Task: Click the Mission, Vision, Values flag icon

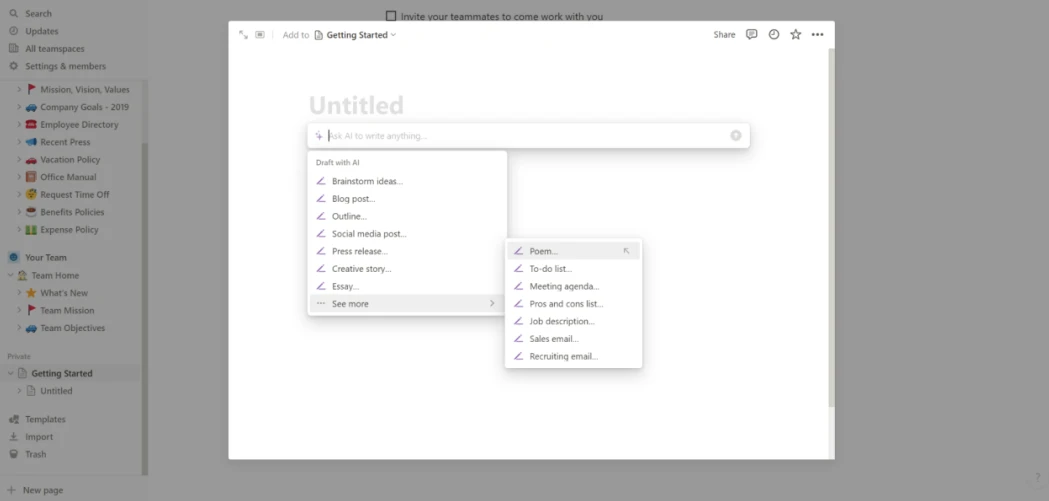Action: point(31,90)
